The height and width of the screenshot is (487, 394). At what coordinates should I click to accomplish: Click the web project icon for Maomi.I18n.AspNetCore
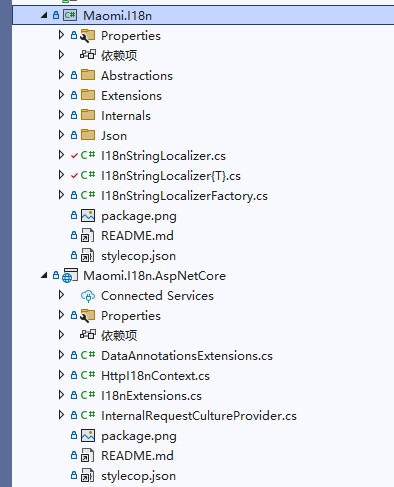tap(70, 276)
